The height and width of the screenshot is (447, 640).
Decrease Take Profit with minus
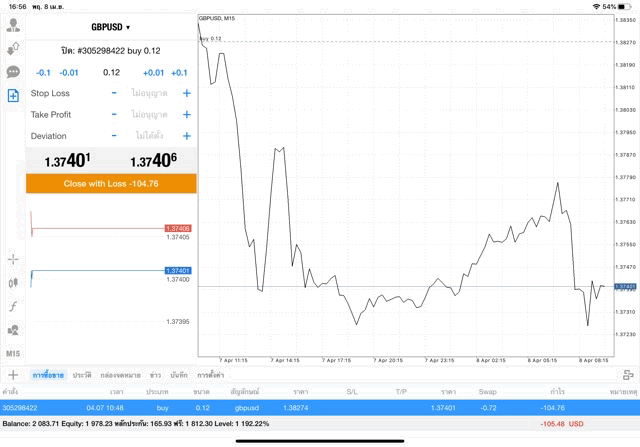coord(114,114)
